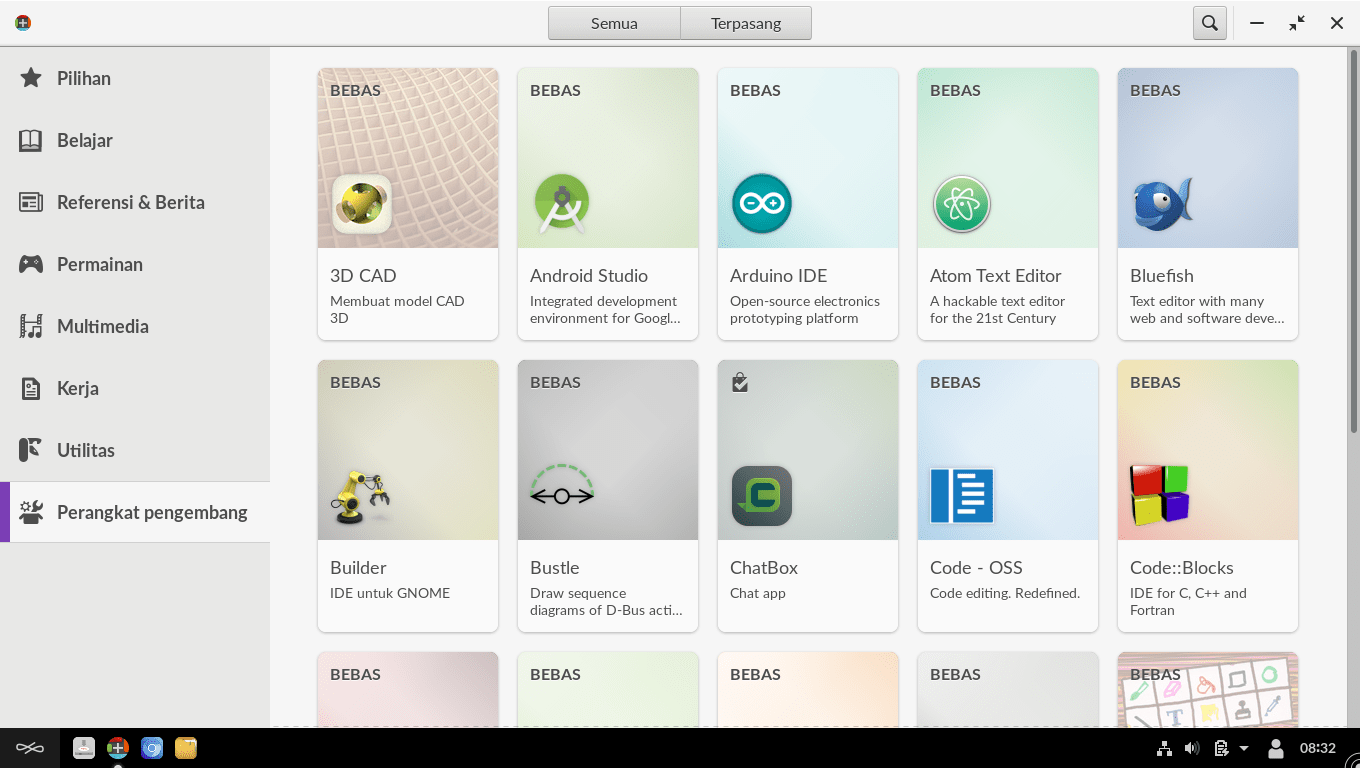Click the Arduino IDE infinity icon
This screenshot has height=768, width=1360.
click(762, 204)
